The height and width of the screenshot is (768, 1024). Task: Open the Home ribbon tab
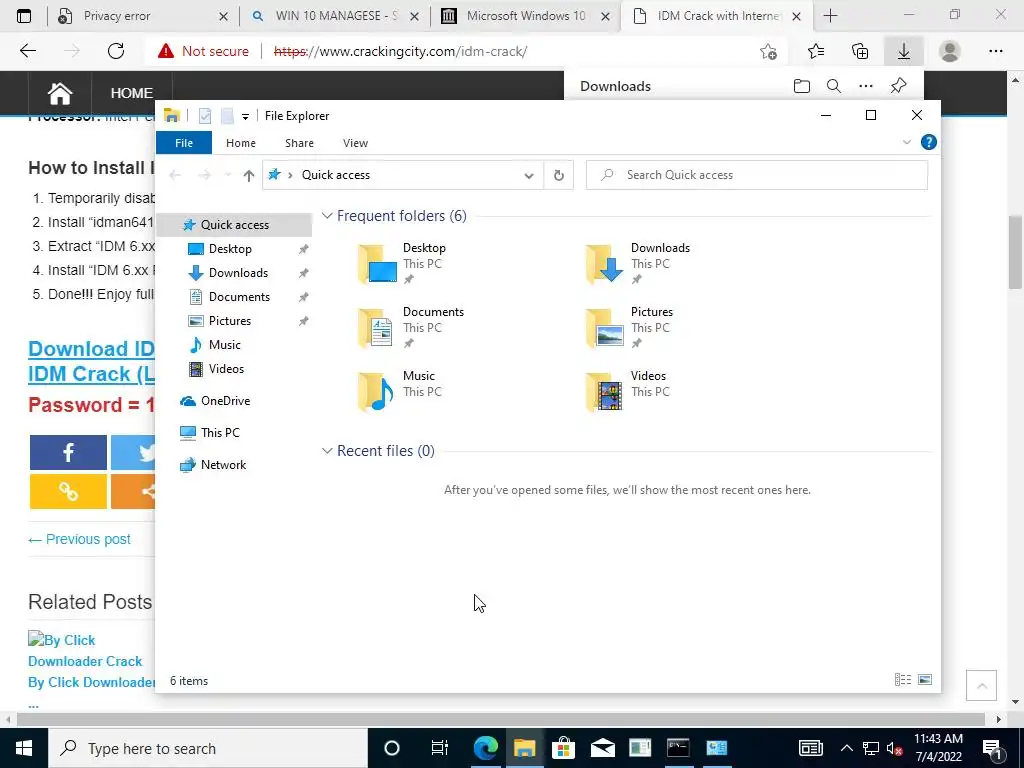click(x=240, y=143)
